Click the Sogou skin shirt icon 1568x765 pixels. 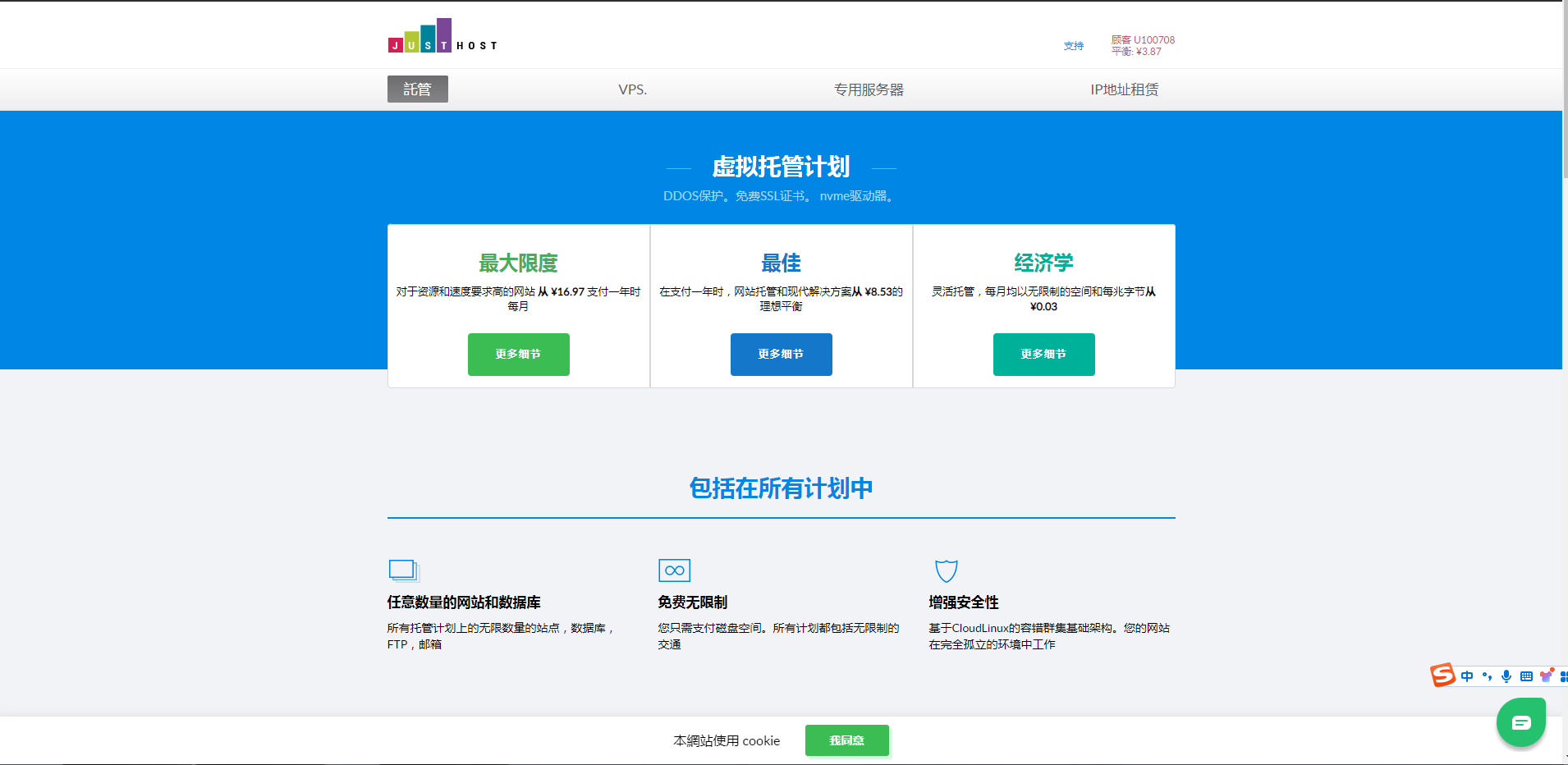click(x=1546, y=676)
